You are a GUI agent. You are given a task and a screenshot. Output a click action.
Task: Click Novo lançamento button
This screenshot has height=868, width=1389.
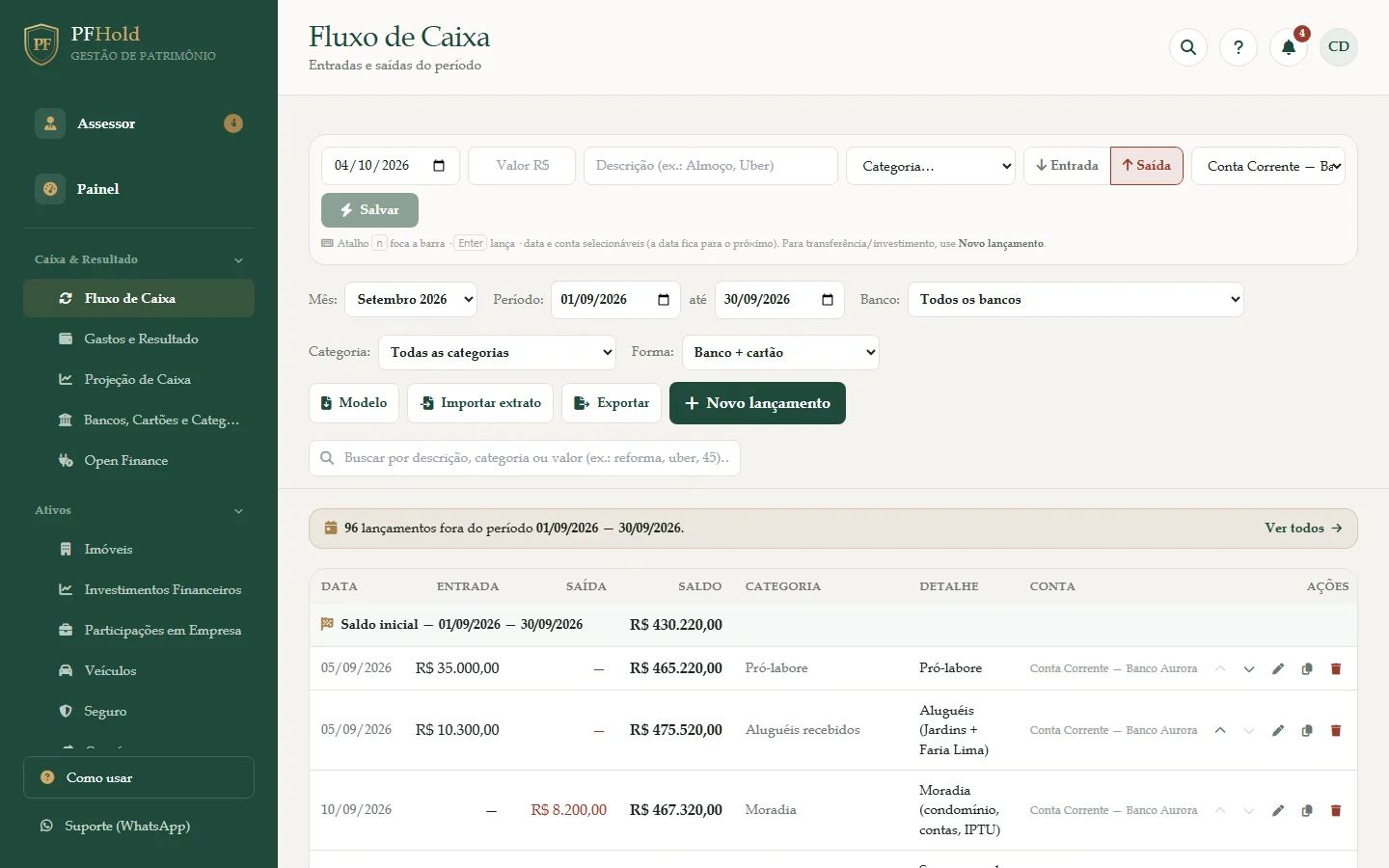(757, 403)
